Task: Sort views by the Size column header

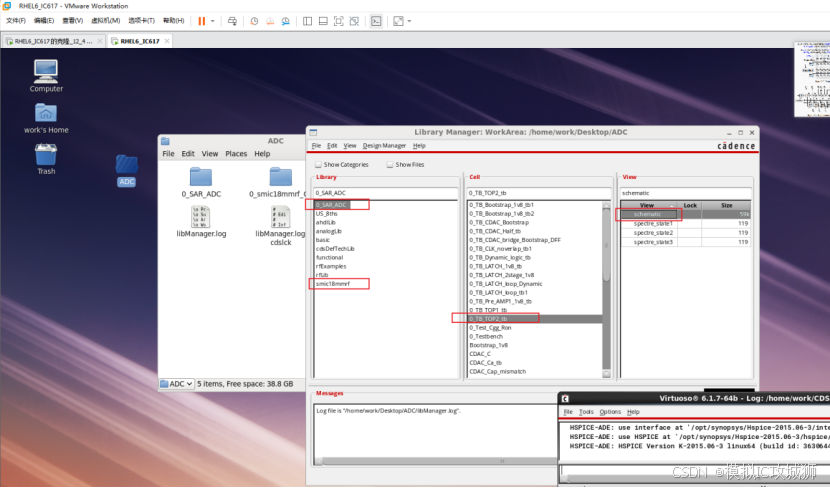Action: pyautogui.click(x=727, y=205)
